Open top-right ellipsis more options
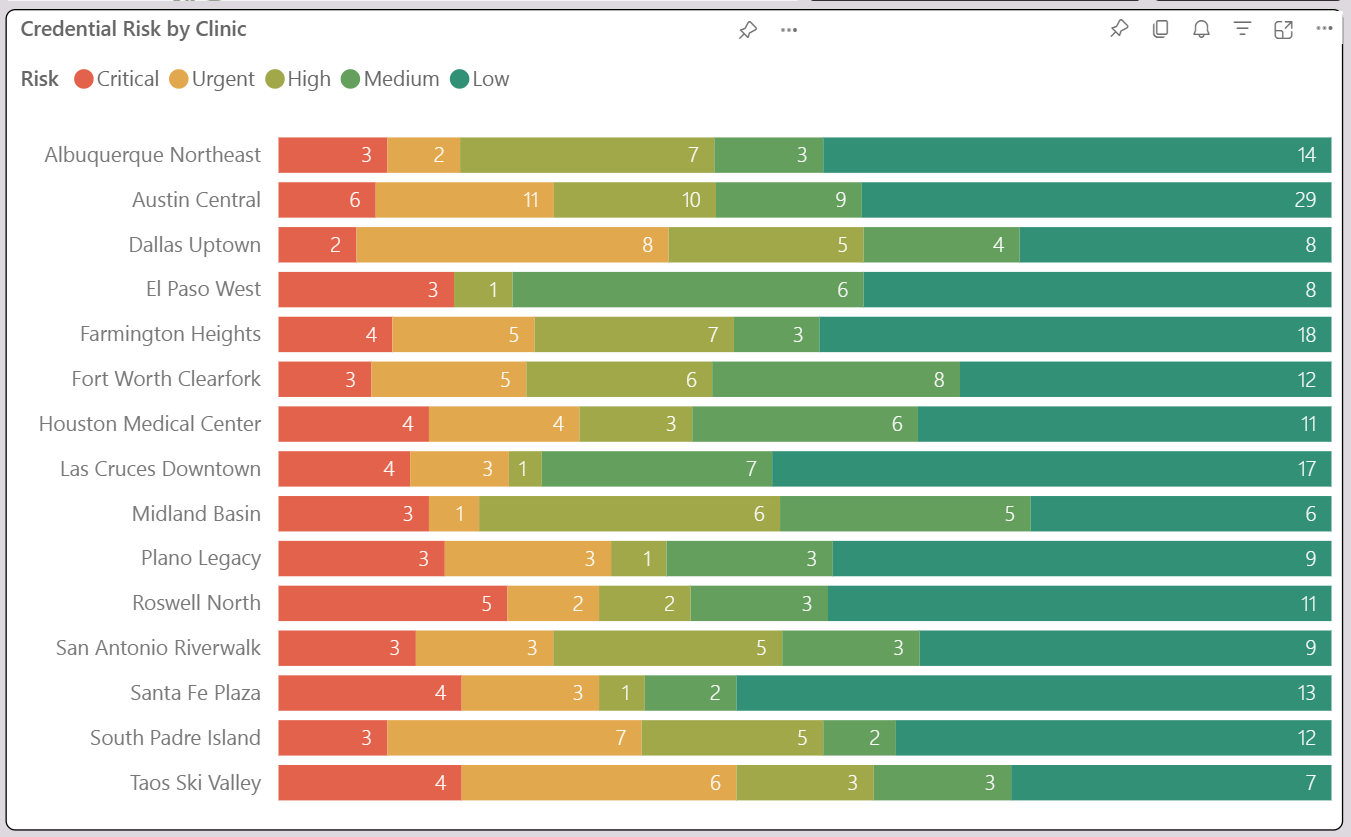Screen dimensions: 1351x837 [1324, 29]
